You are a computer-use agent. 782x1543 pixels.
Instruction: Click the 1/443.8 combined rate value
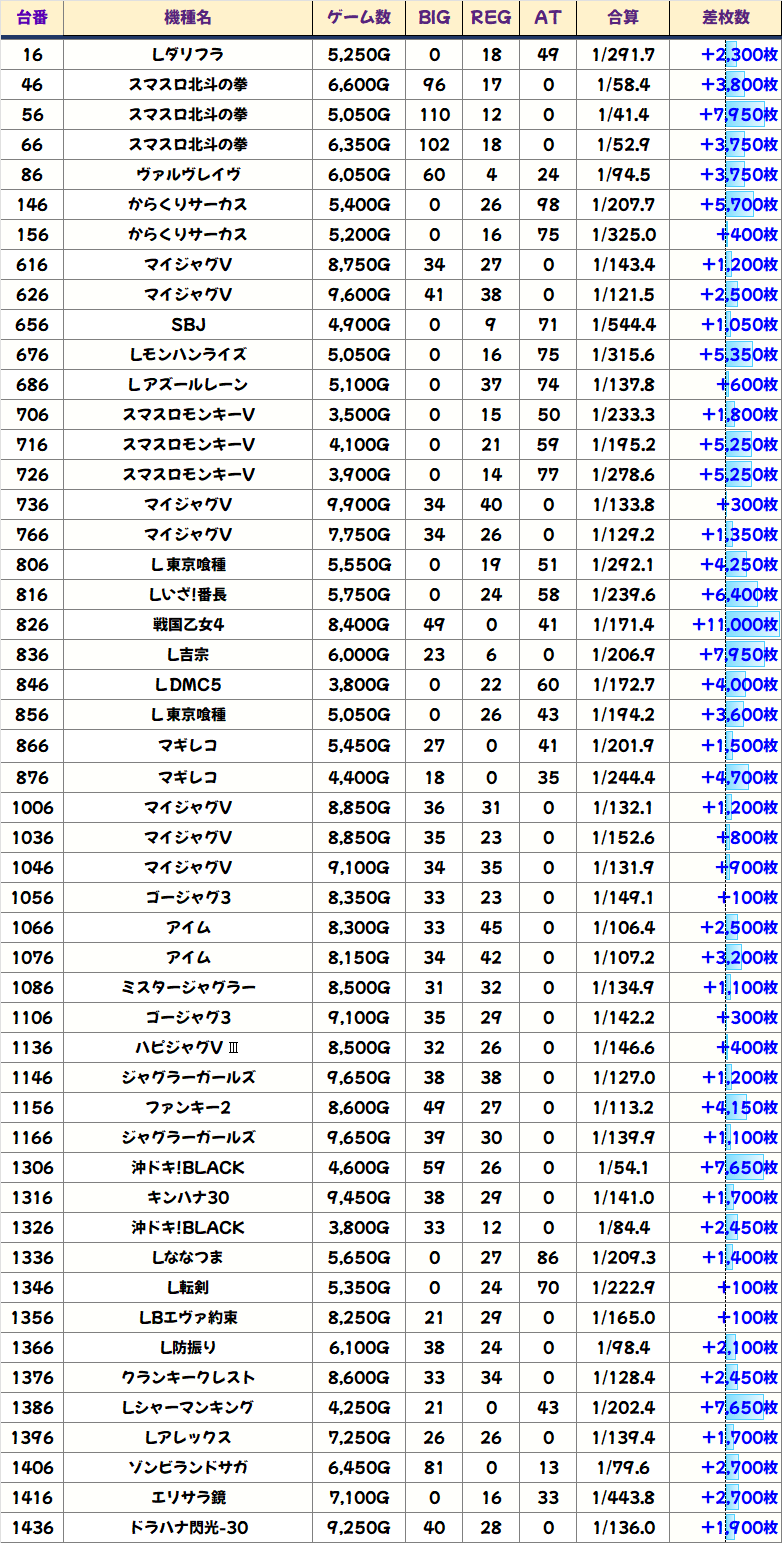click(623, 1498)
